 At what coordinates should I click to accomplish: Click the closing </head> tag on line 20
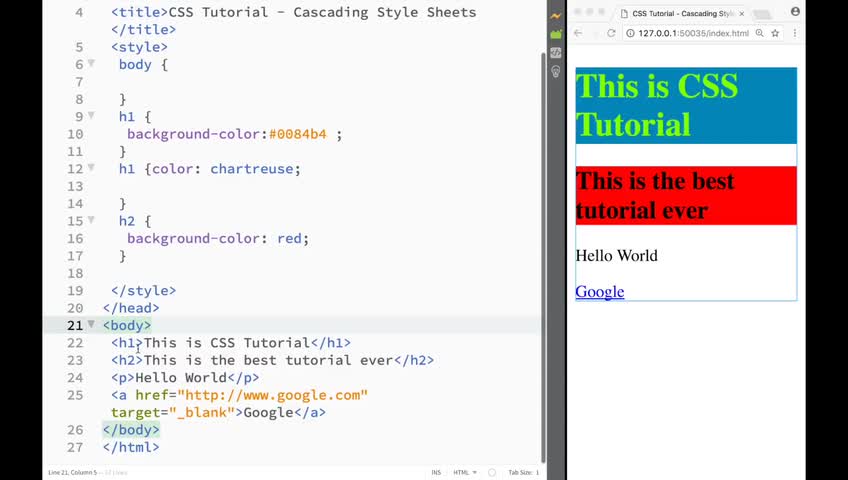click(x=131, y=308)
